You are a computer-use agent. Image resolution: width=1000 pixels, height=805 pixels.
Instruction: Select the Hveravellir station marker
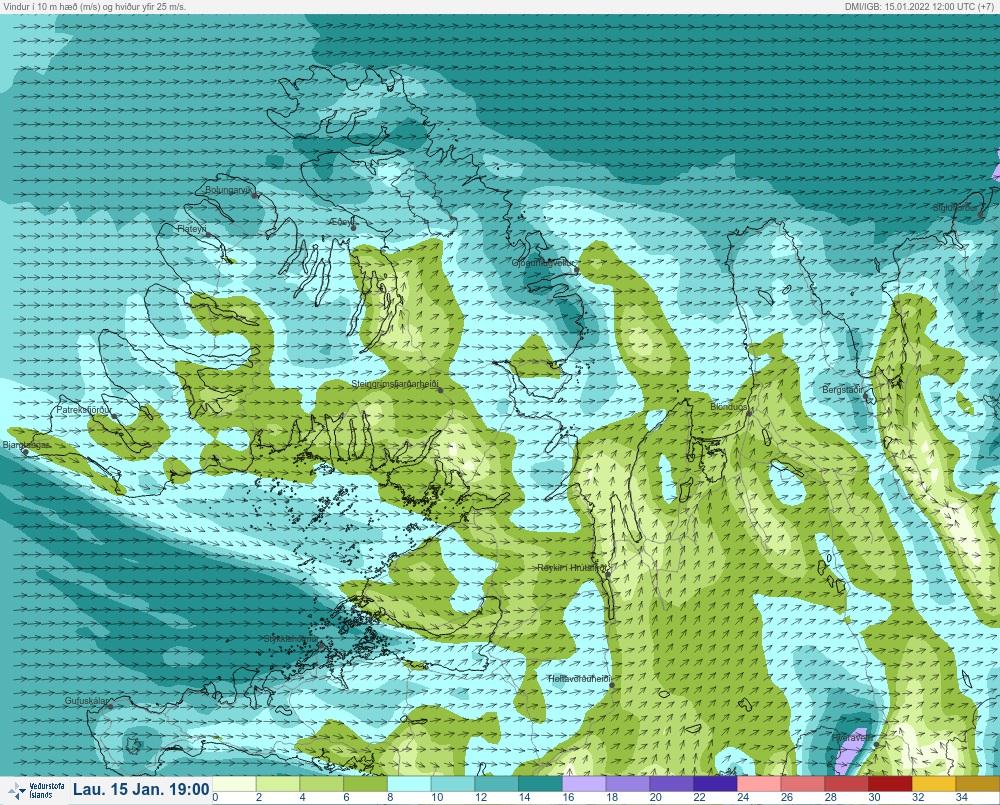[x=877, y=744]
